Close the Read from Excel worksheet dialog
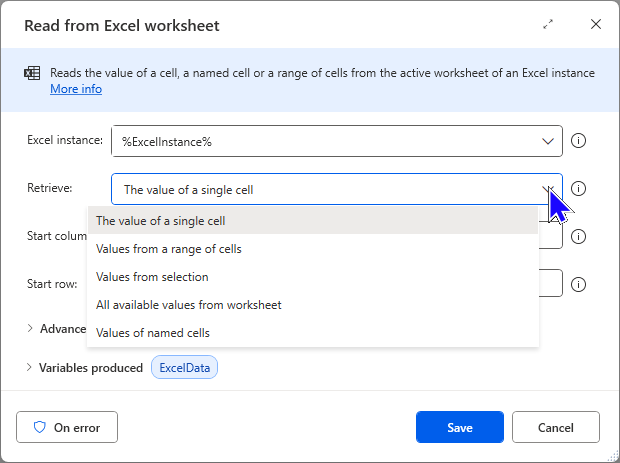Screen dimensions: 620x463 [x=596, y=24]
